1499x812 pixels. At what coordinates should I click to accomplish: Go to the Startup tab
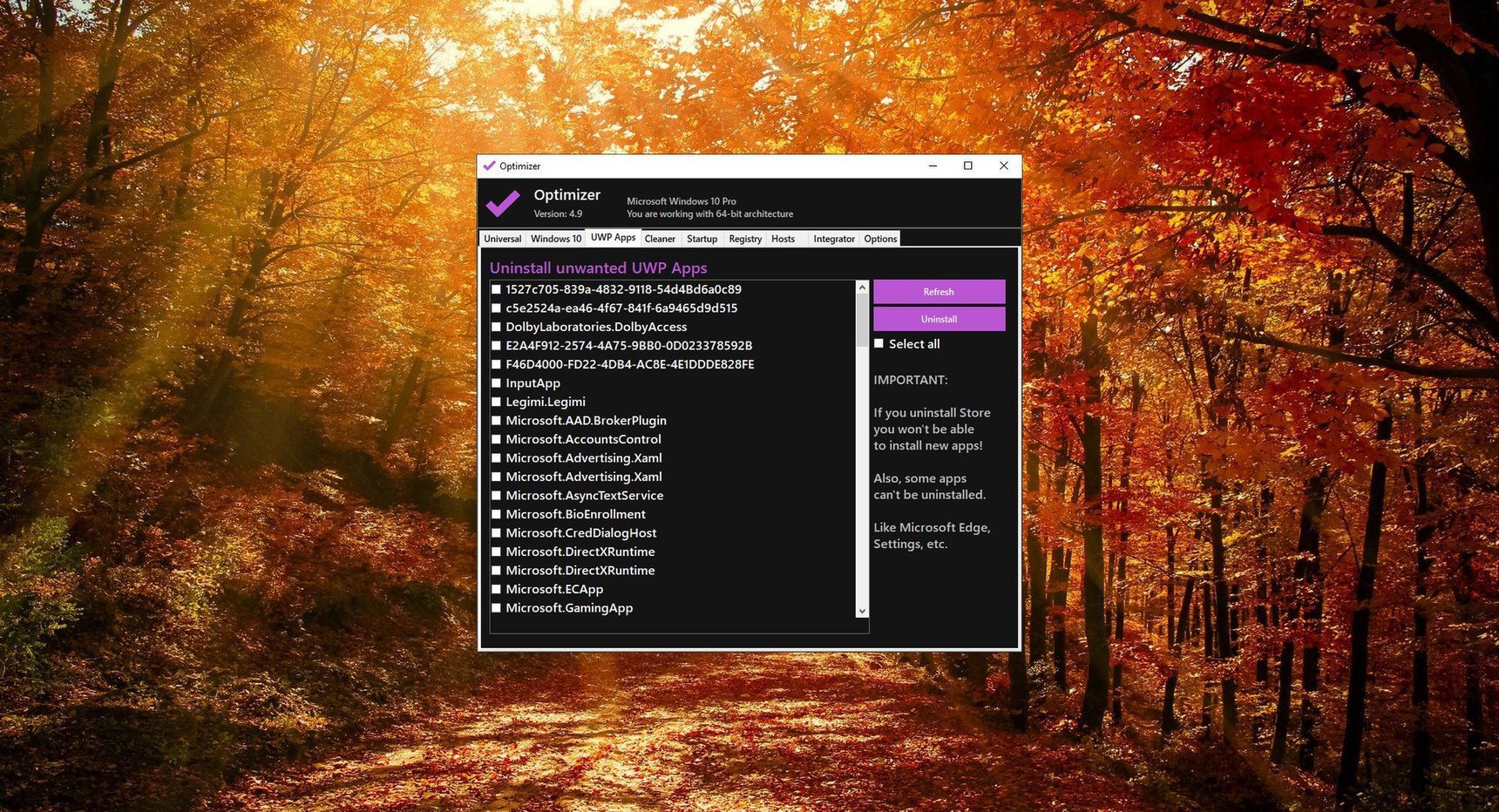coord(702,239)
